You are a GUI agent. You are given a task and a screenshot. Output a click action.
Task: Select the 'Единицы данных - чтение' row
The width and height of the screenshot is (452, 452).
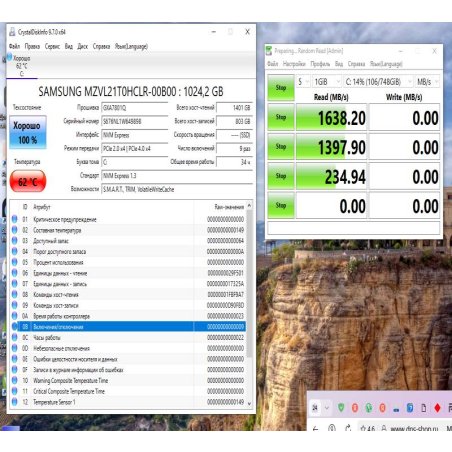click(x=129, y=273)
